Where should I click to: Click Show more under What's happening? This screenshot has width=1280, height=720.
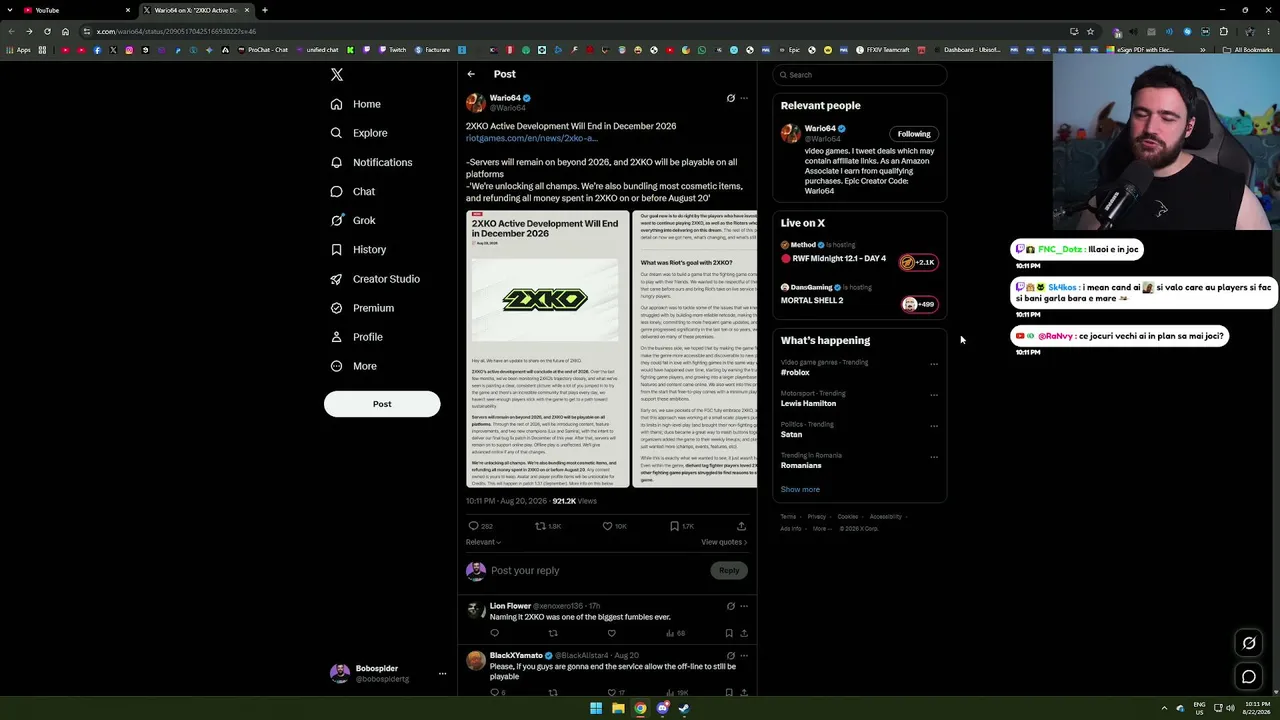click(x=800, y=490)
